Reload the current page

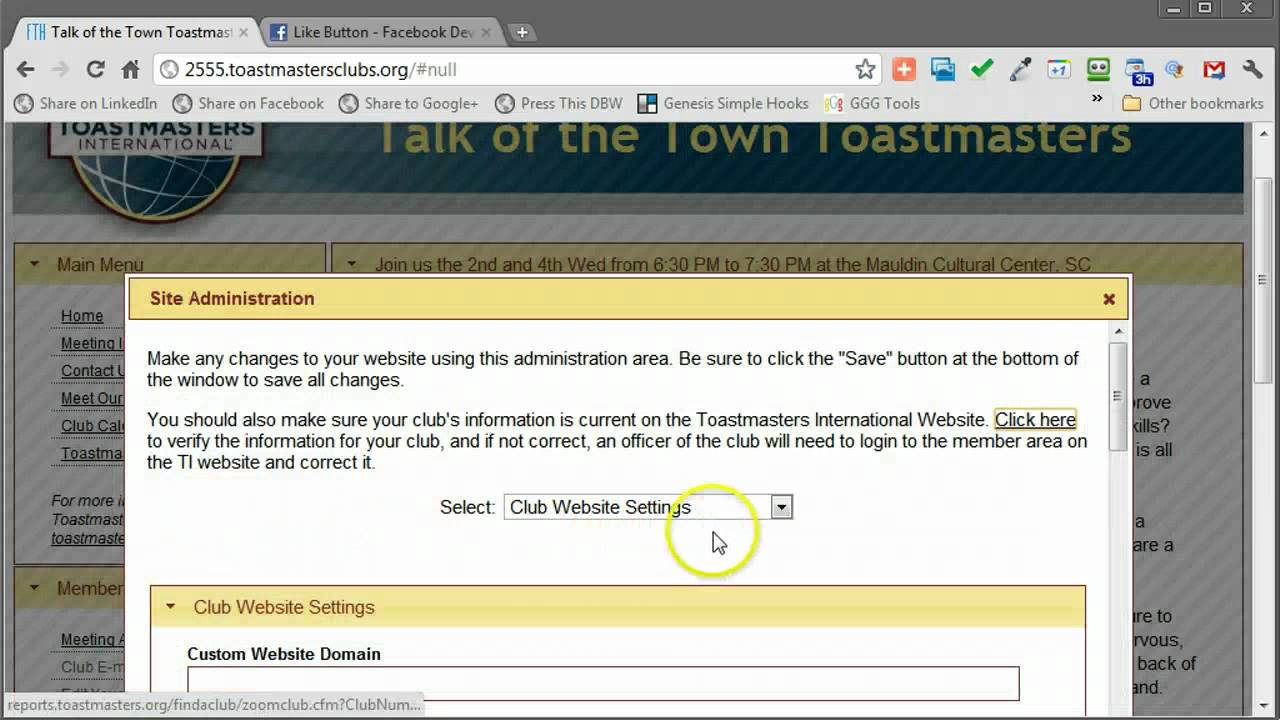point(95,69)
